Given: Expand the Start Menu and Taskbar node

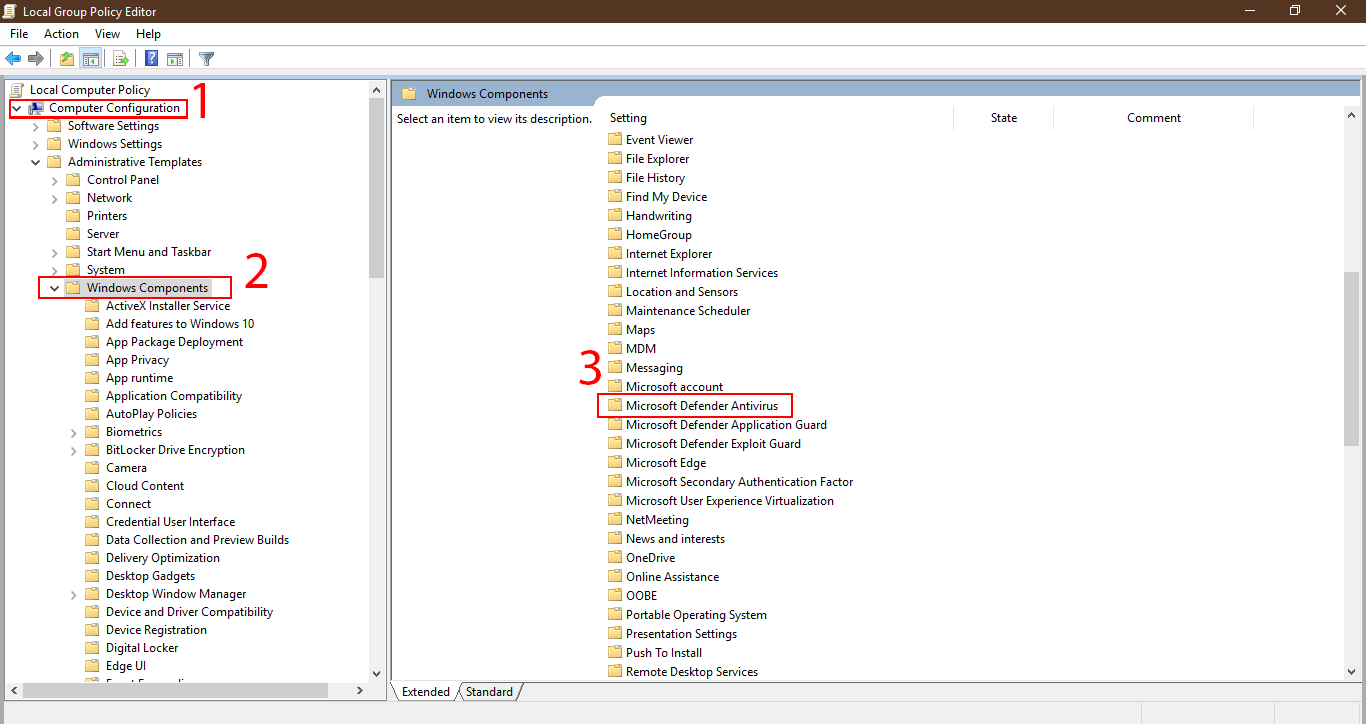Looking at the screenshot, I should [55, 252].
